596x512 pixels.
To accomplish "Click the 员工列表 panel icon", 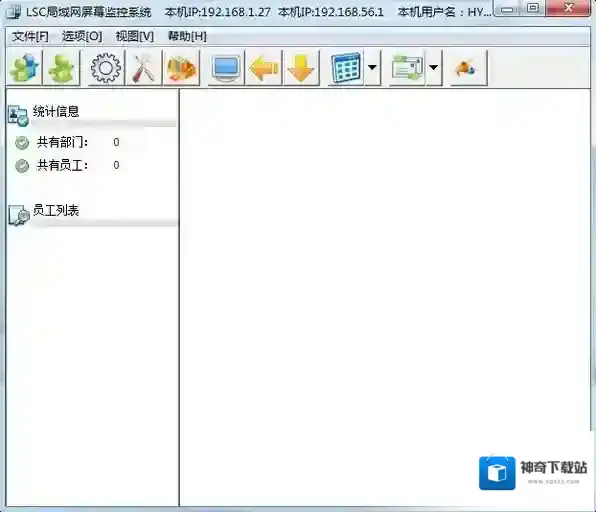I will [x=19, y=216].
